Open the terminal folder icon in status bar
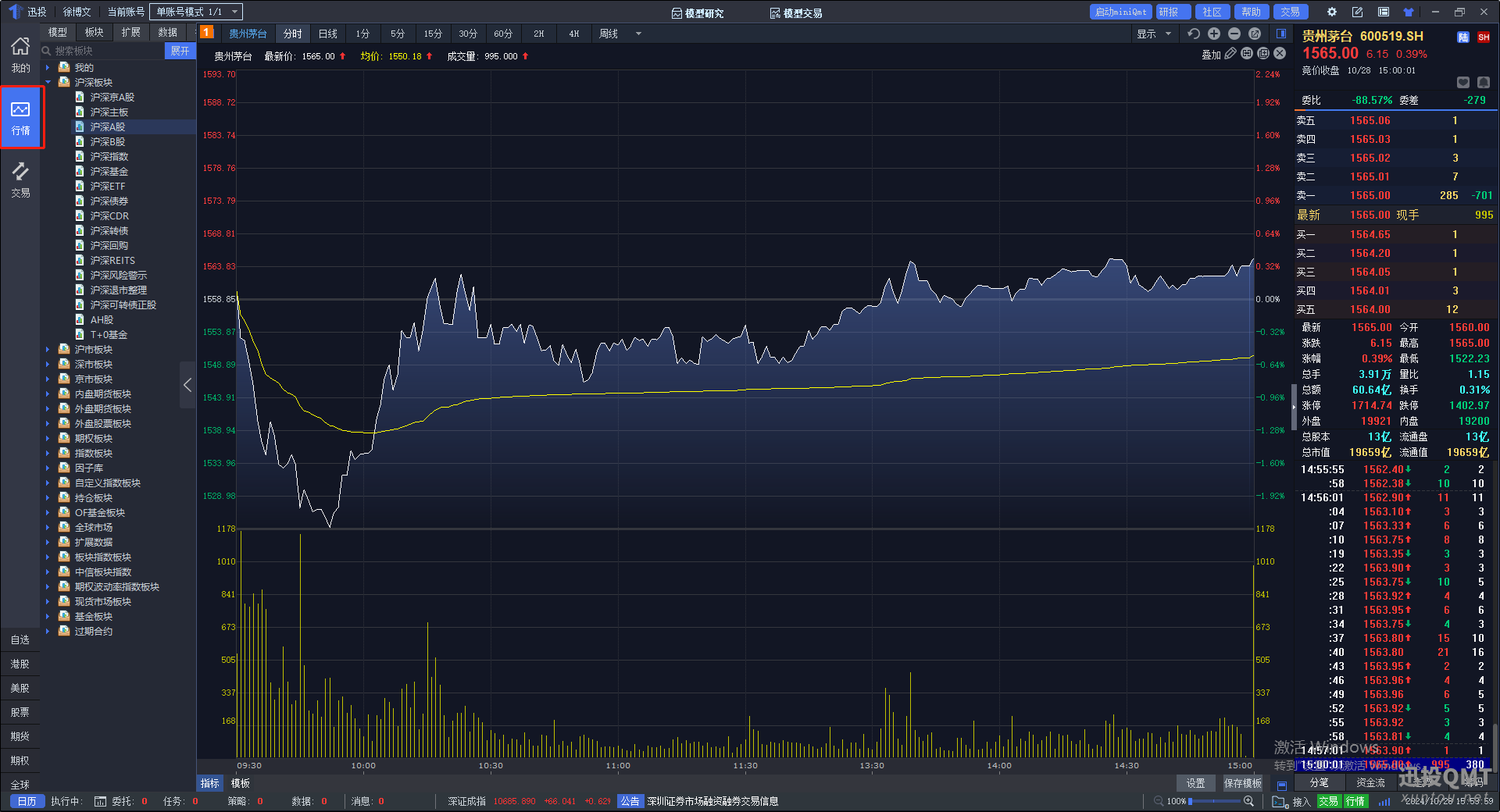 pyautogui.click(x=1280, y=801)
